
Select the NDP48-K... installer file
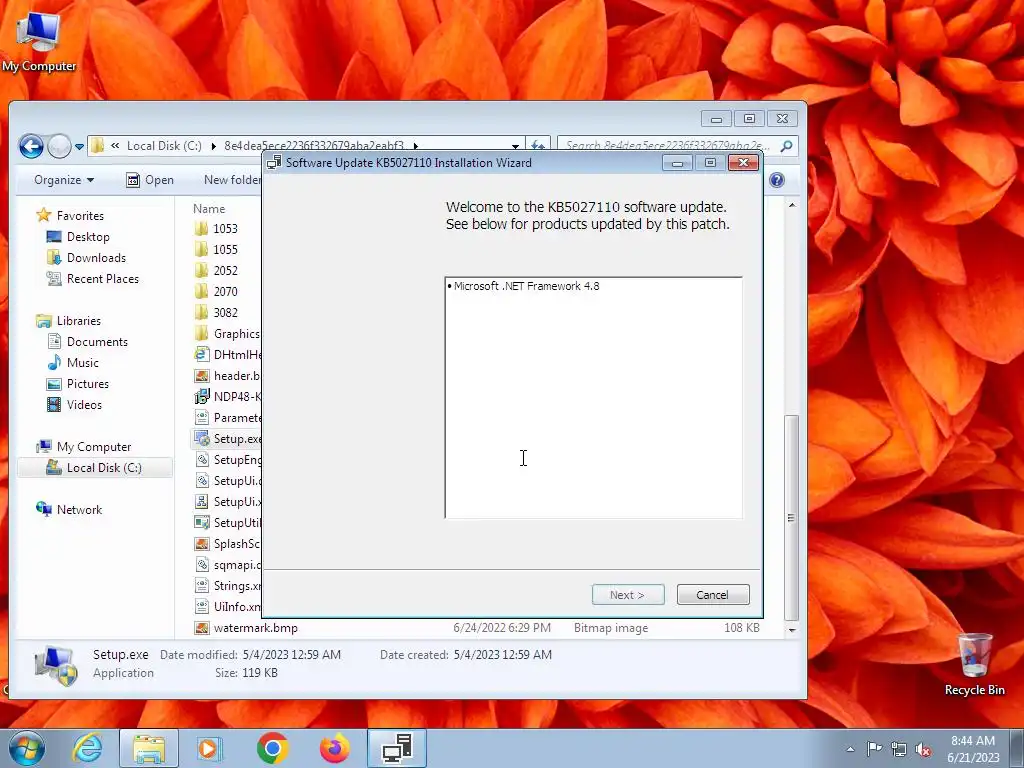[227, 396]
